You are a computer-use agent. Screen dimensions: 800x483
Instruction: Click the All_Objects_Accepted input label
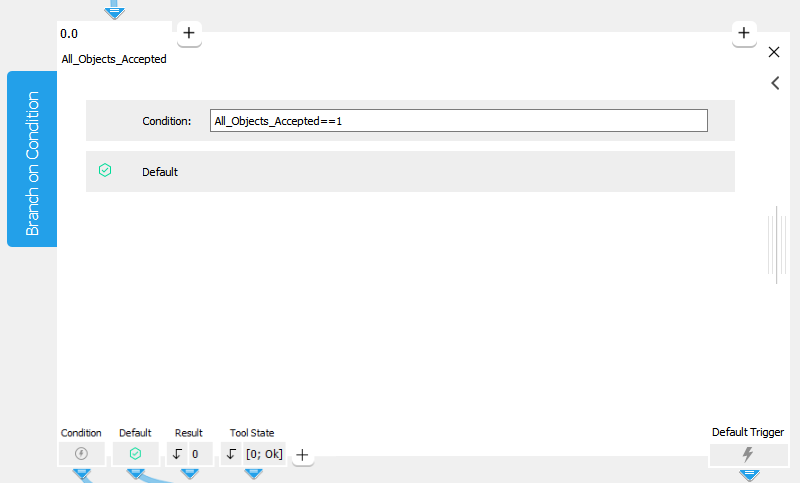[x=114, y=59]
